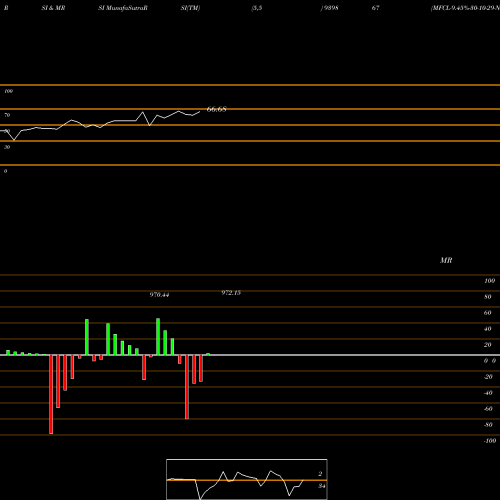Open the mini line chart thumbnail

pyautogui.click(x=247, y=479)
